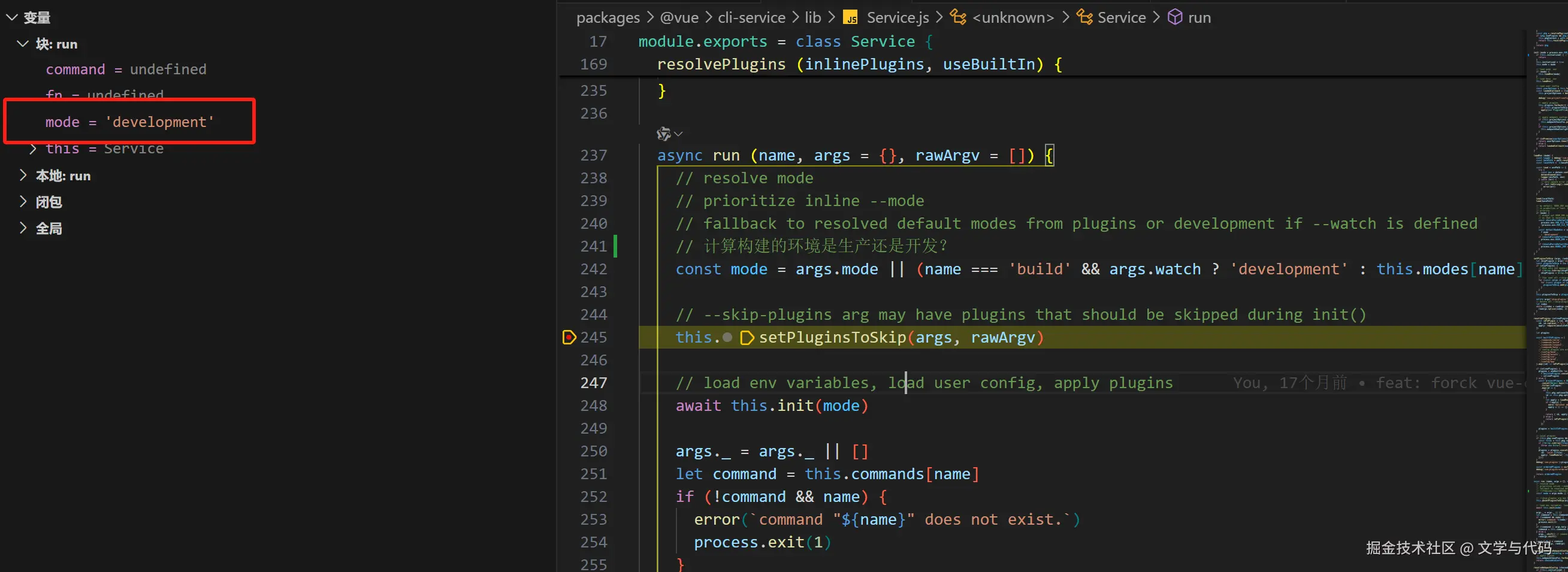Click 'this.init(mode)' call on line 248

coord(799,405)
